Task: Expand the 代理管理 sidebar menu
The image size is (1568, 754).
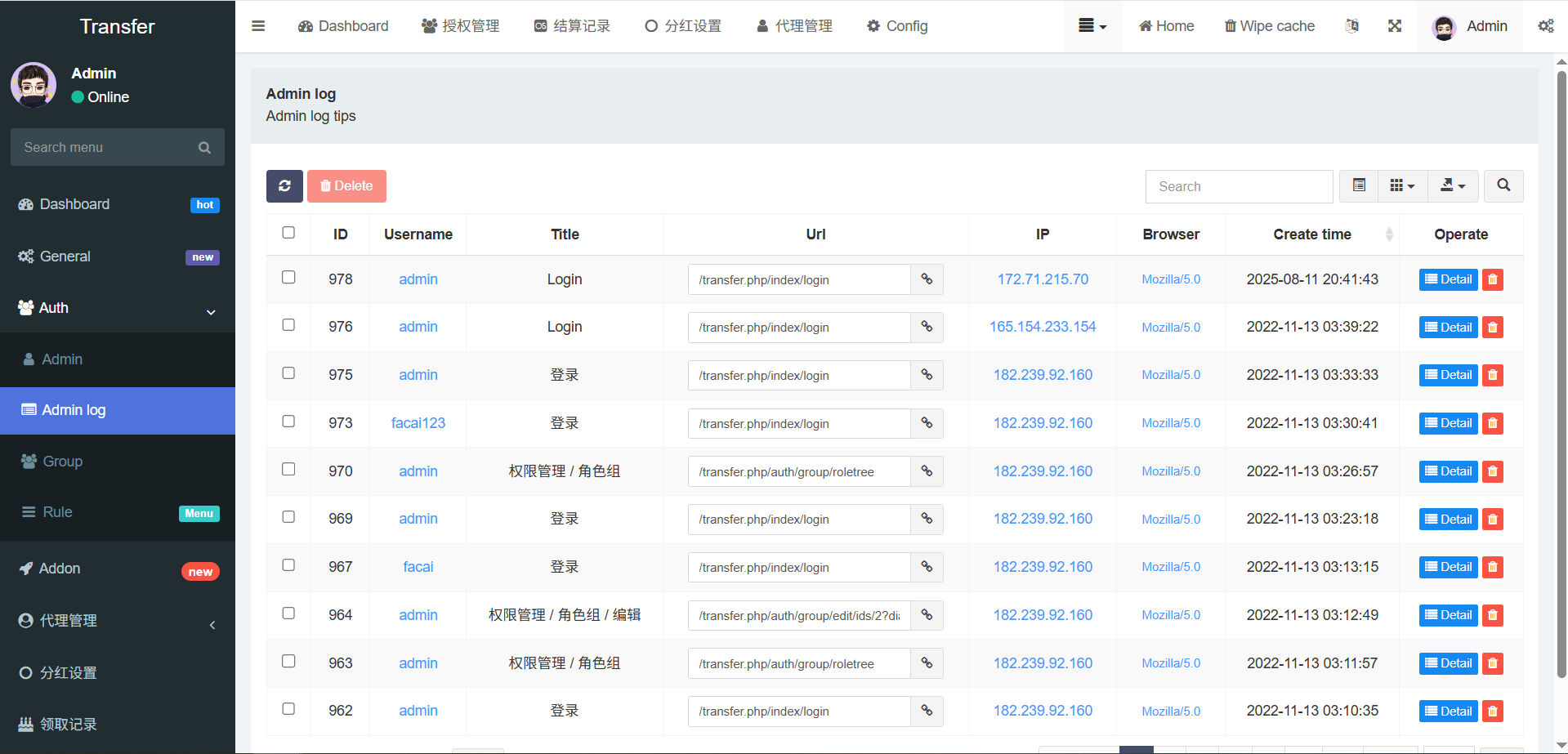Action: tap(118, 621)
